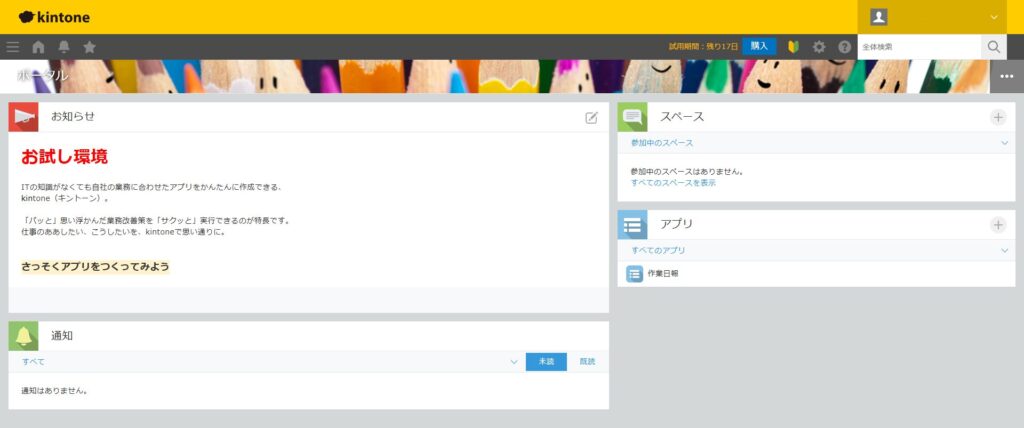
Task: Open the bookmarks star icon
Action: point(89,47)
